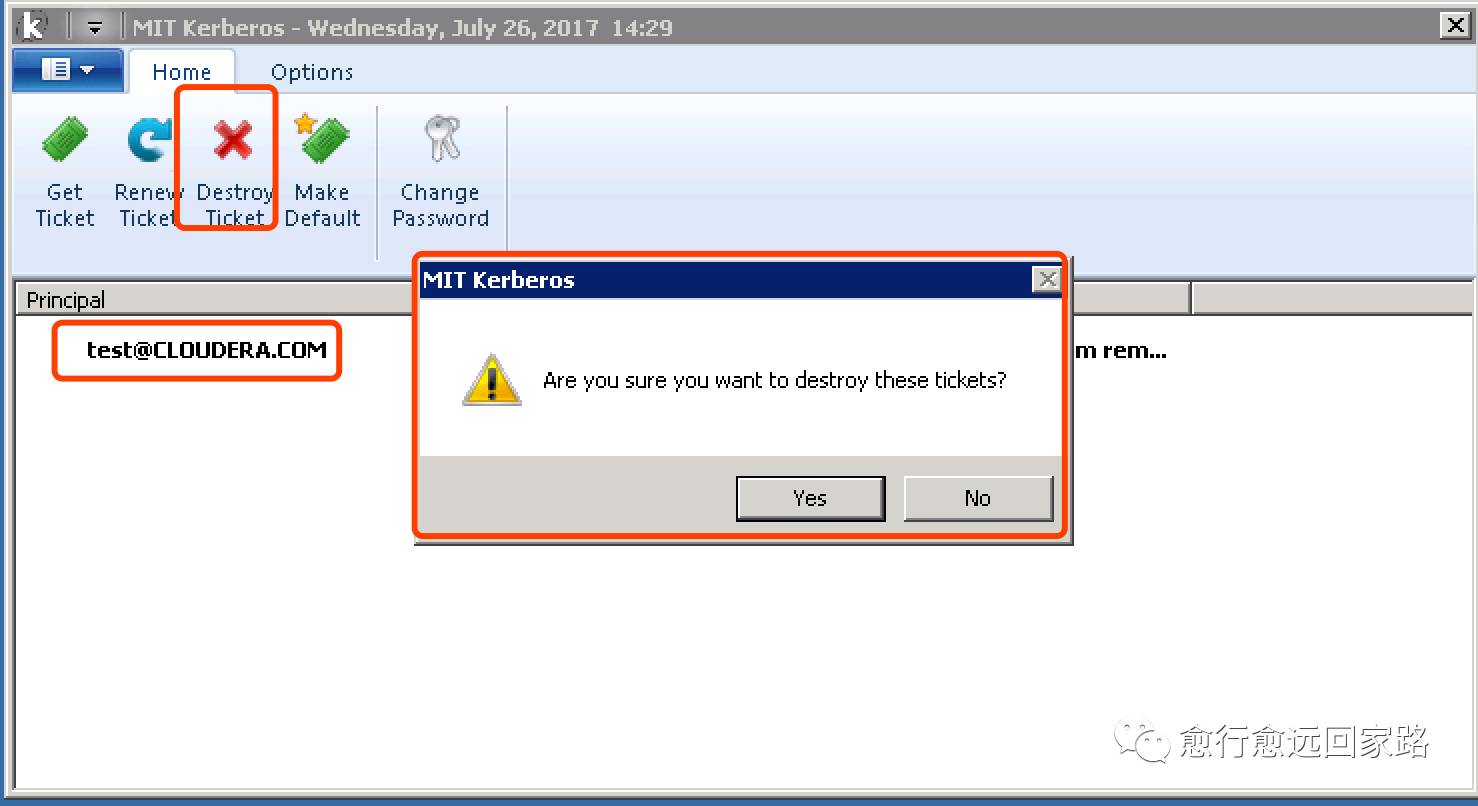Select the Renew Ticket blue arrow icon
Viewport: 1478px width, 806px height.
pyautogui.click(x=149, y=140)
